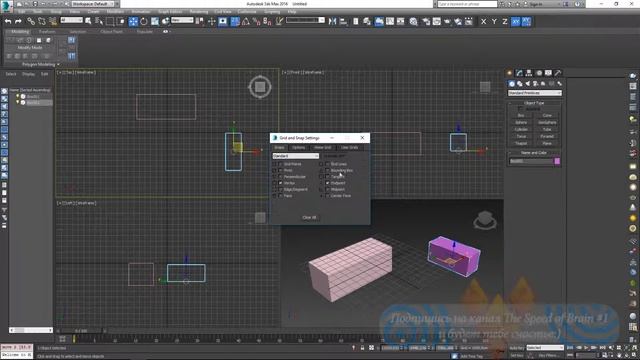
Task: Toggle Midpoint snap checkbox
Action: click(327, 190)
